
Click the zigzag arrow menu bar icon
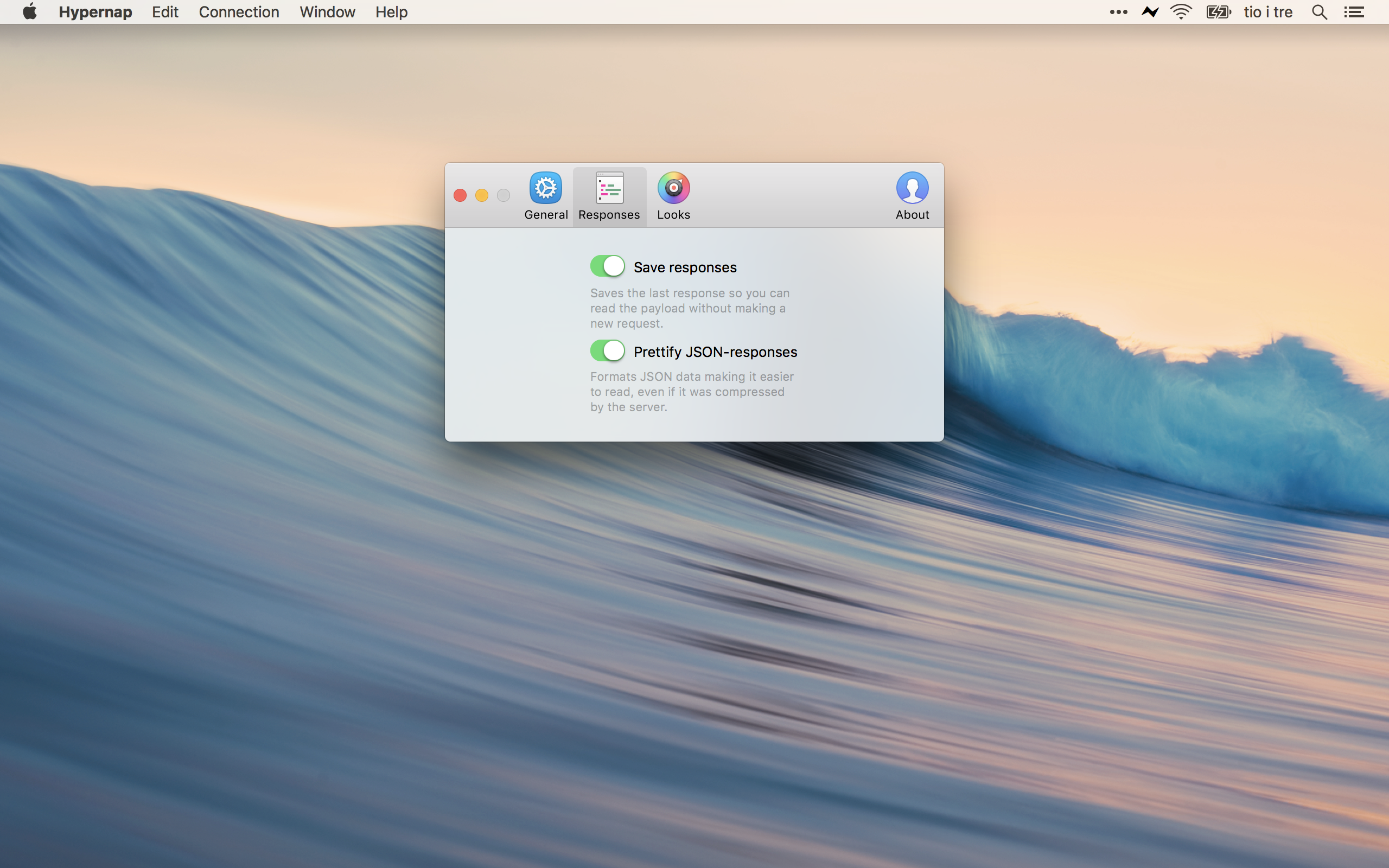tap(1150, 12)
